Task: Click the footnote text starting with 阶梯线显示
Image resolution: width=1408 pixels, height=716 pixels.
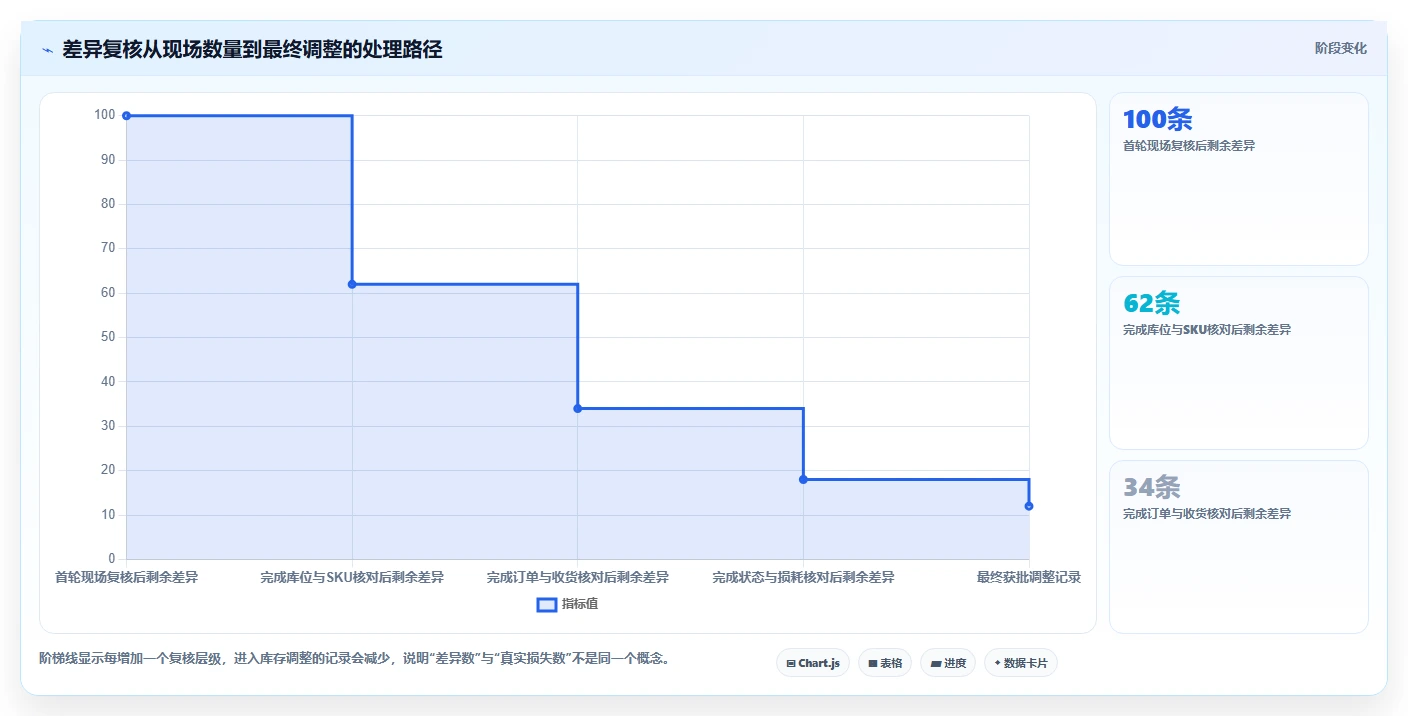Action: click(x=354, y=658)
